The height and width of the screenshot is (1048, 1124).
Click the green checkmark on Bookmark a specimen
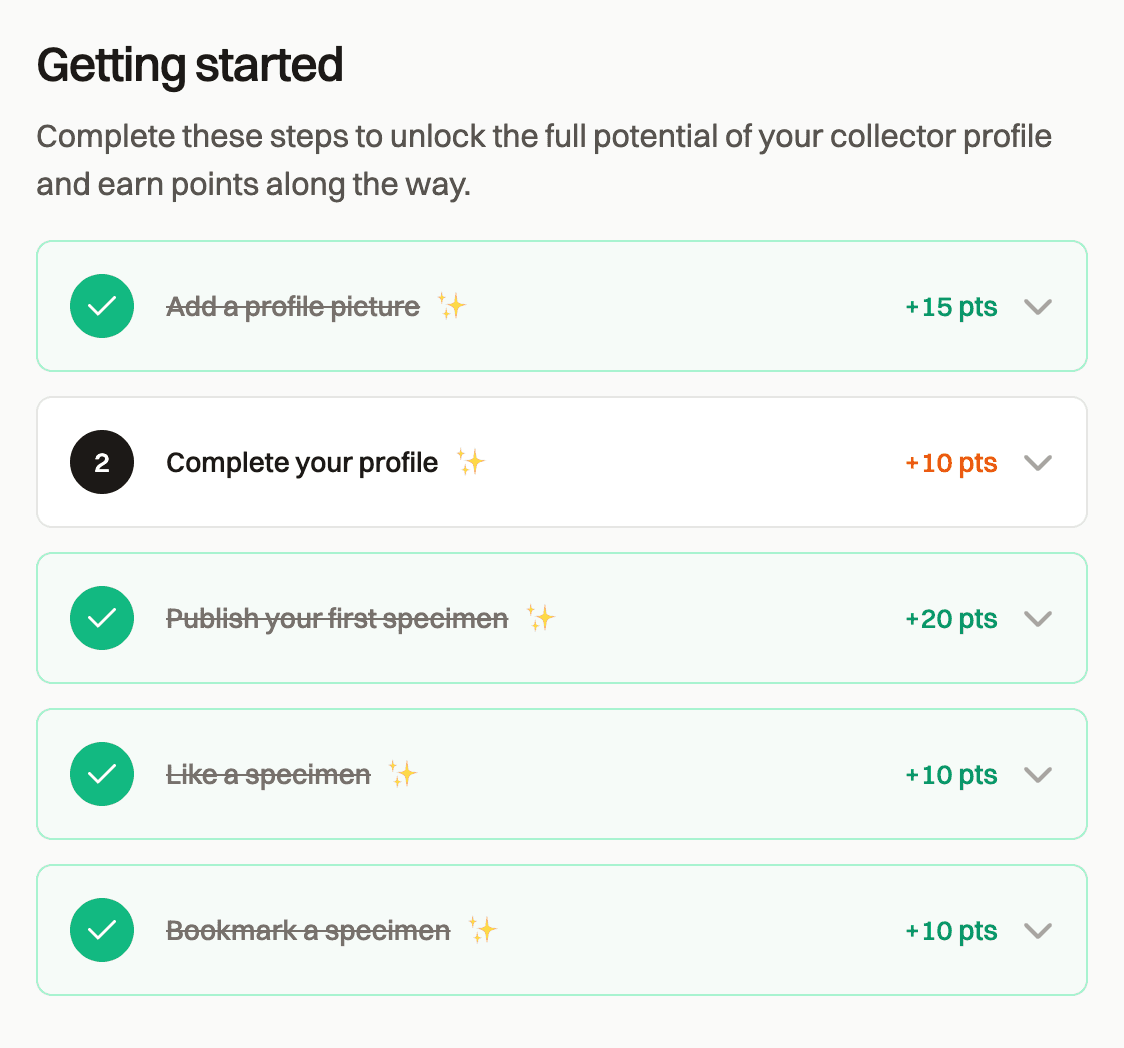102,929
